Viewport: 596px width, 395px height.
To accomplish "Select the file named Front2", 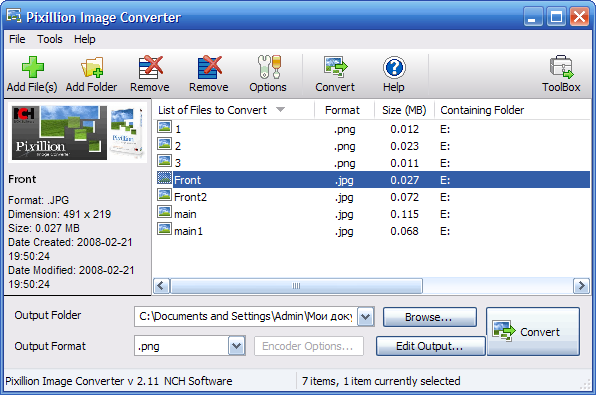I will point(190,197).
